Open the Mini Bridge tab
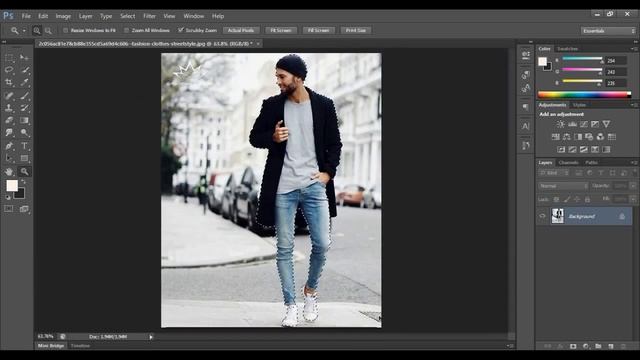Image resolution: width=640 pixels, height=360 pixels. (51, 346)
